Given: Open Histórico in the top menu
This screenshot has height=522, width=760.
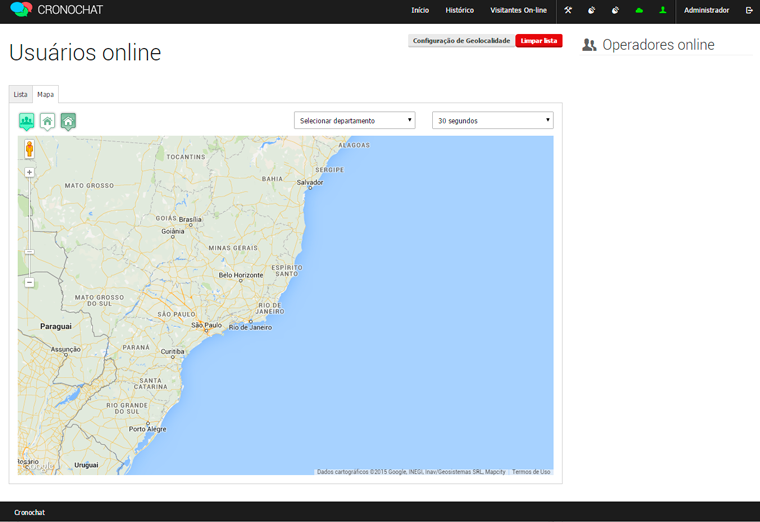Looking at the screenshot, I should [459, 10].
